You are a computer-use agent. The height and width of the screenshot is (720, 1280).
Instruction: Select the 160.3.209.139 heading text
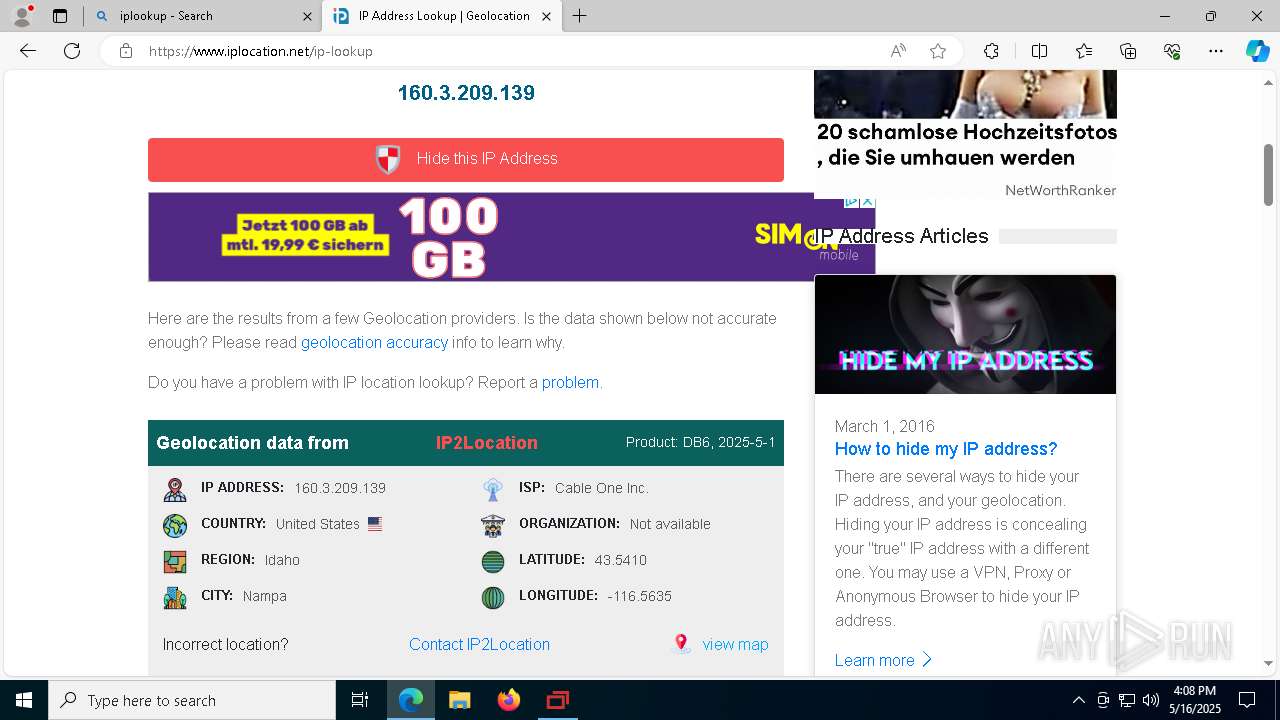[x=466, y=93]
